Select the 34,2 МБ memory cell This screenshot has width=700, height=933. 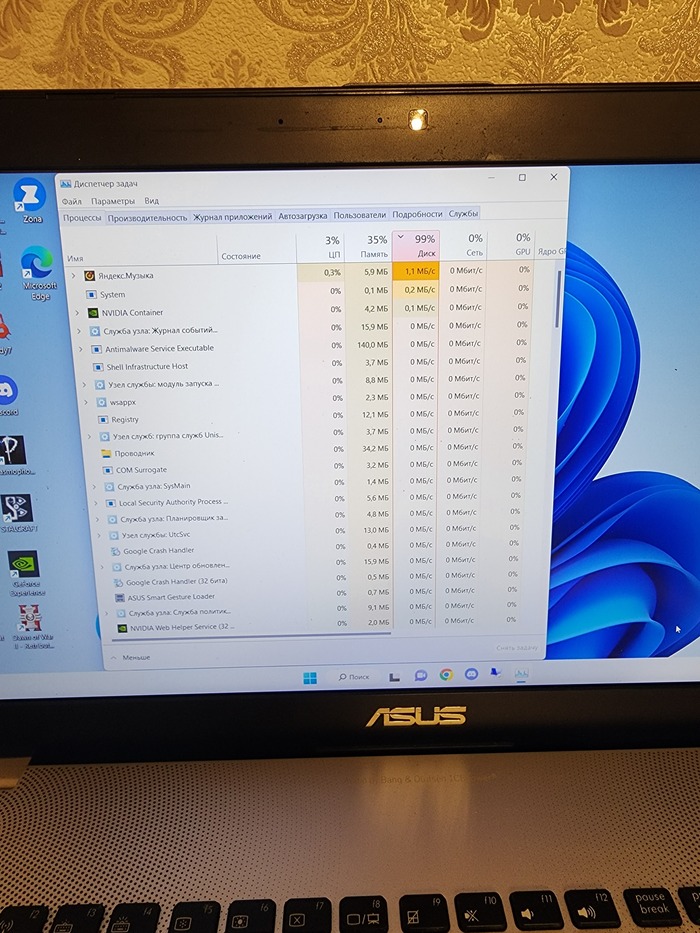[x=370, y=449]
